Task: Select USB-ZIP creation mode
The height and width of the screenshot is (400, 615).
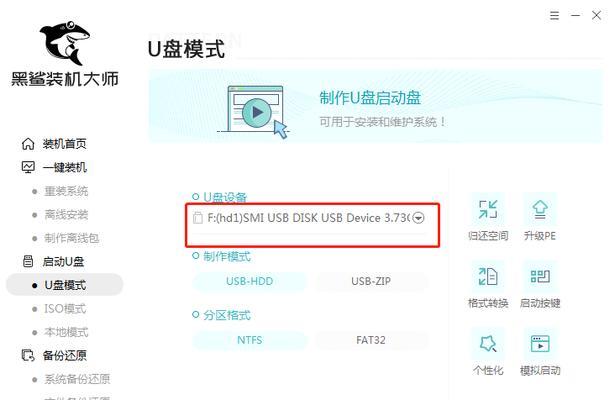Action: pos(371,281)
